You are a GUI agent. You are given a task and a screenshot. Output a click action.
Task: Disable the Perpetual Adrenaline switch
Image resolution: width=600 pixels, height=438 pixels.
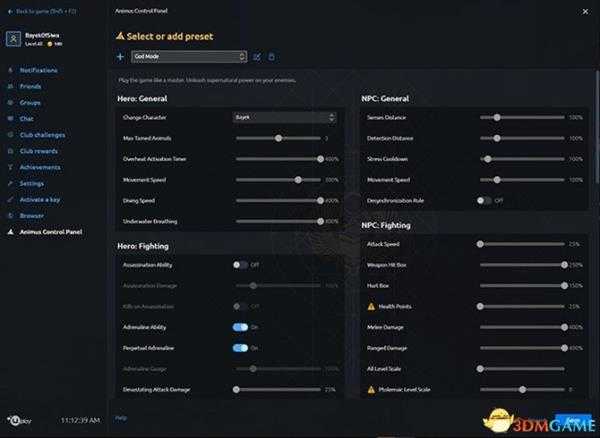click(240, 348)
